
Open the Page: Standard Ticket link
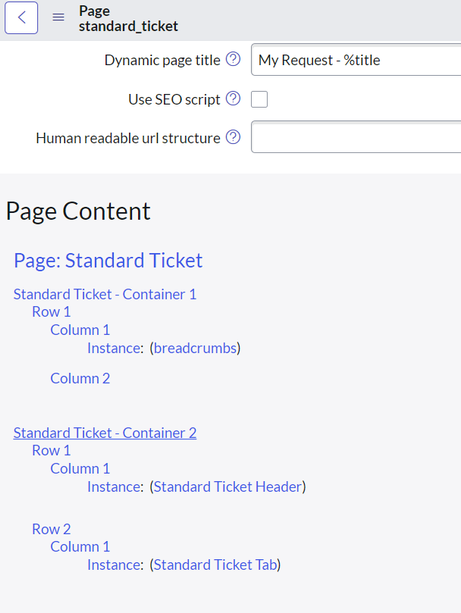pos(108,260)
